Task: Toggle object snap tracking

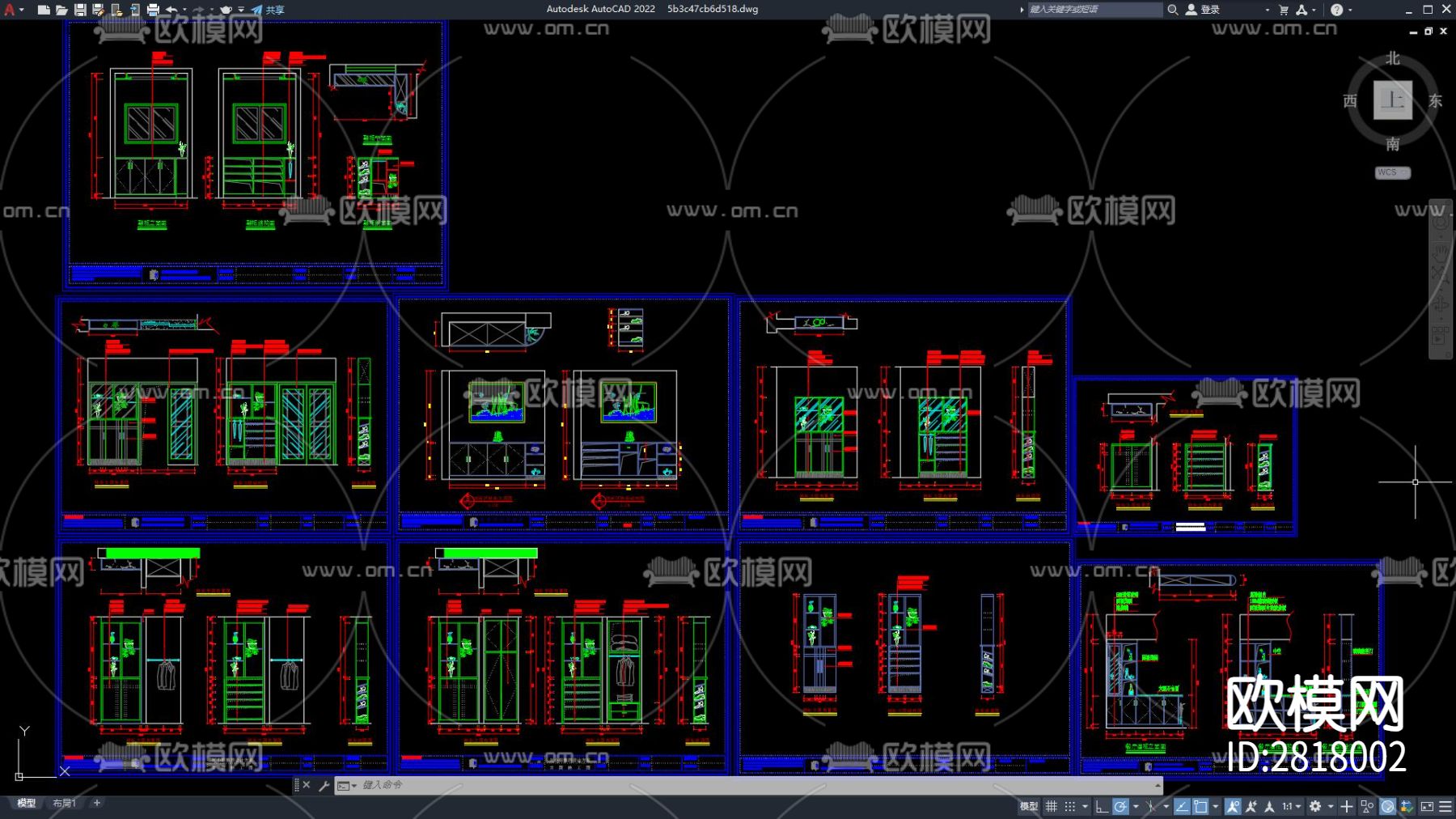Action: [1182, 806]
